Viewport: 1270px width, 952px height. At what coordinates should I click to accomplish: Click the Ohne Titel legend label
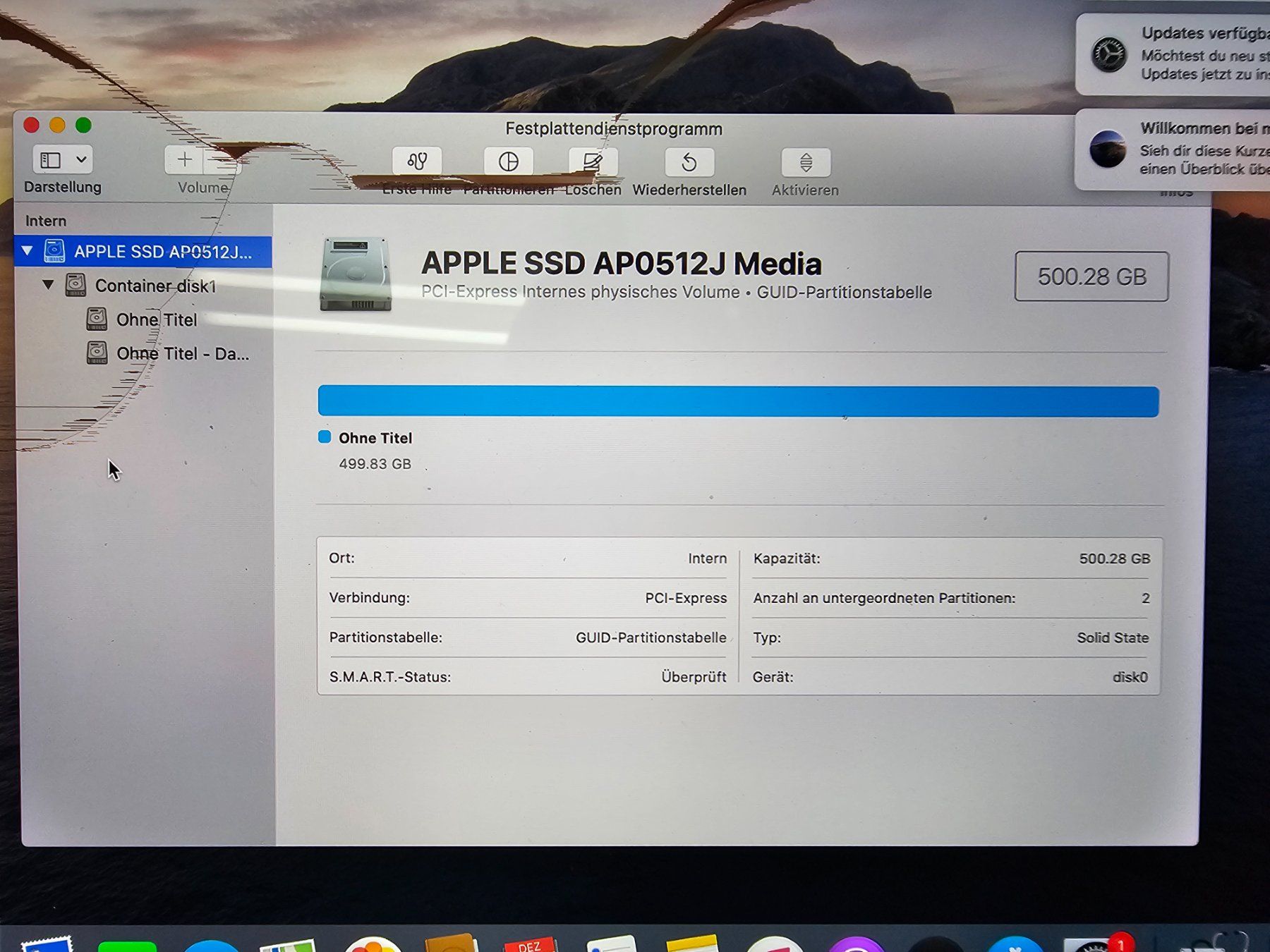pos(375,438)
